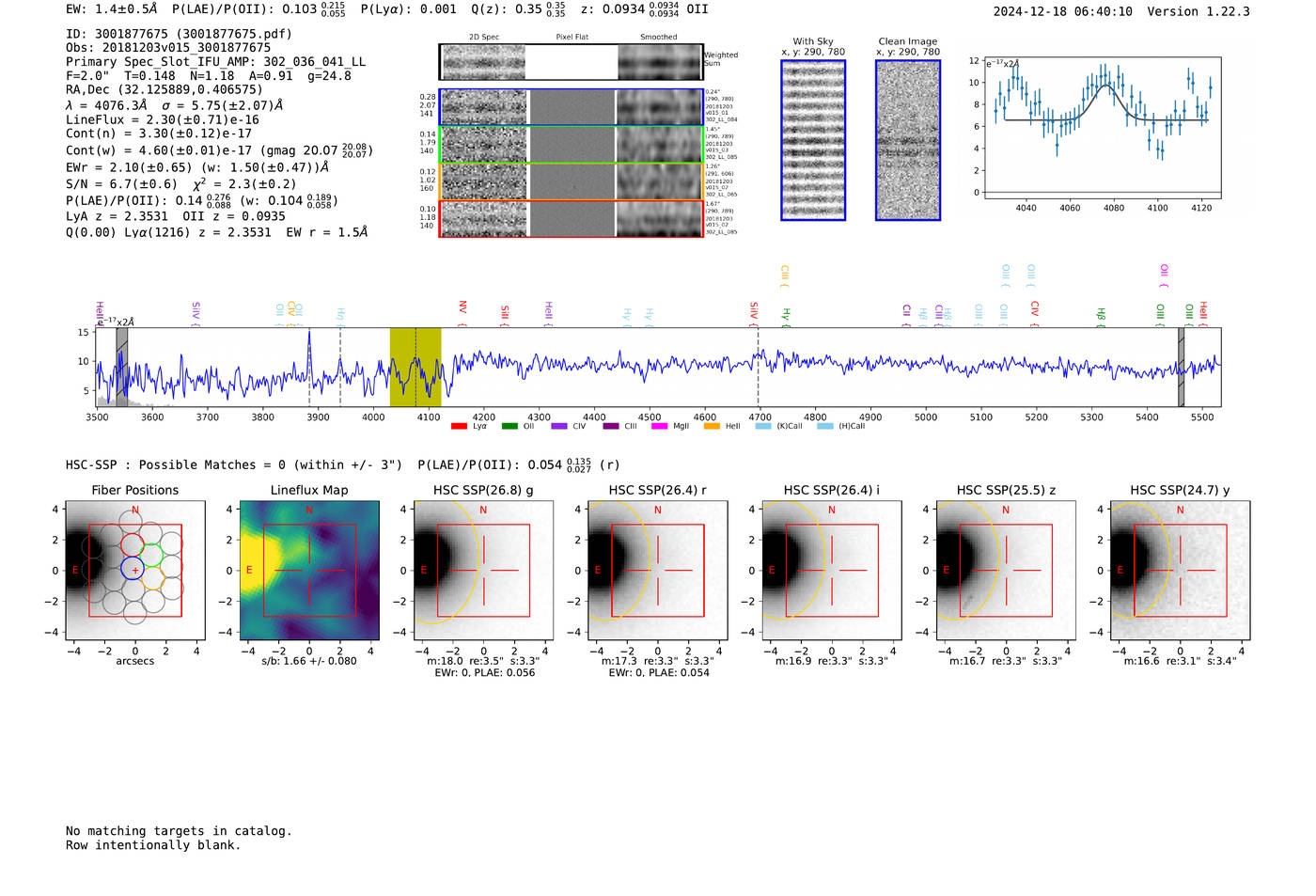Select the HSC SSP(24.7) y cutout

(1181, 570)
